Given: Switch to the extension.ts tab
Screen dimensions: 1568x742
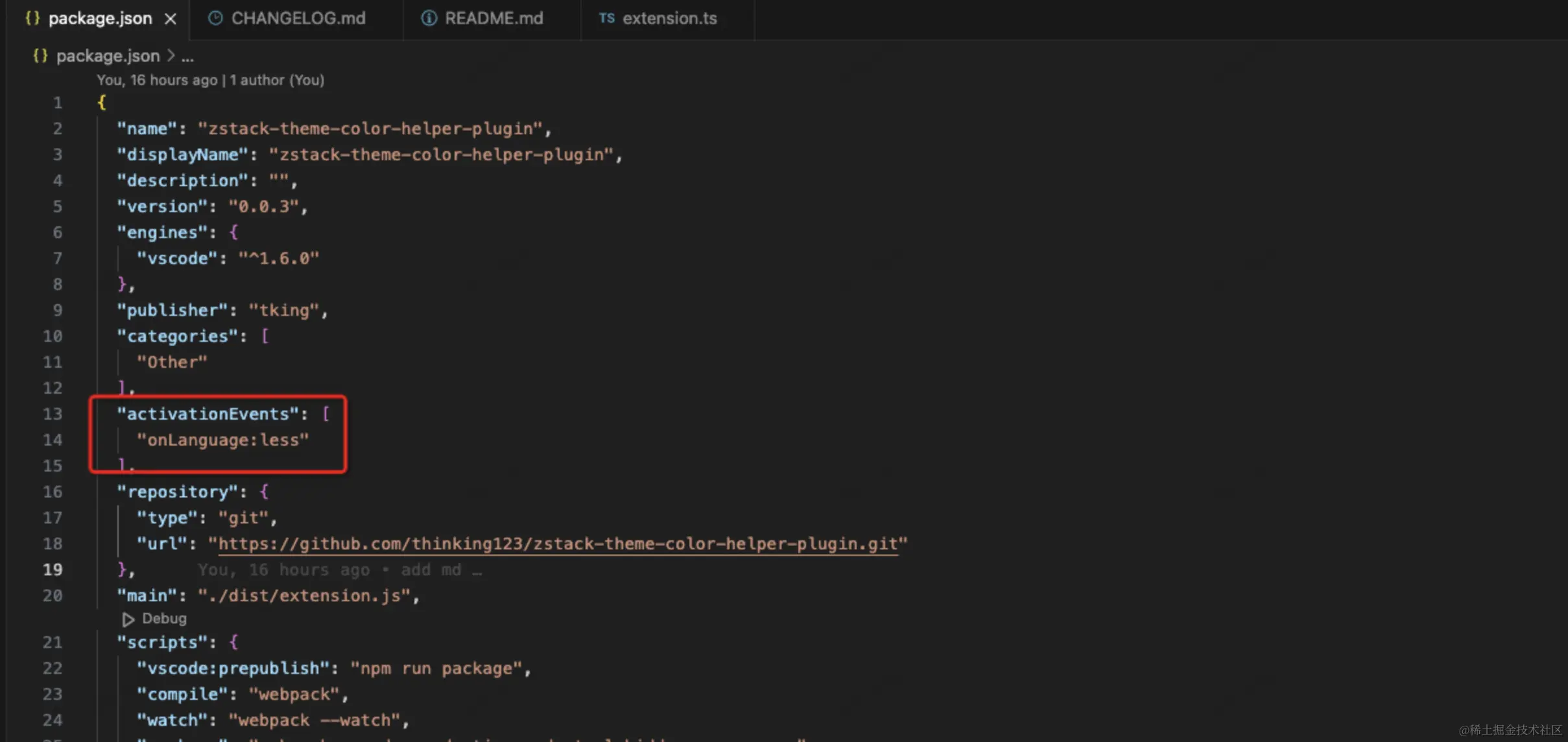Looking at the screenshot, I should point(669,18).
